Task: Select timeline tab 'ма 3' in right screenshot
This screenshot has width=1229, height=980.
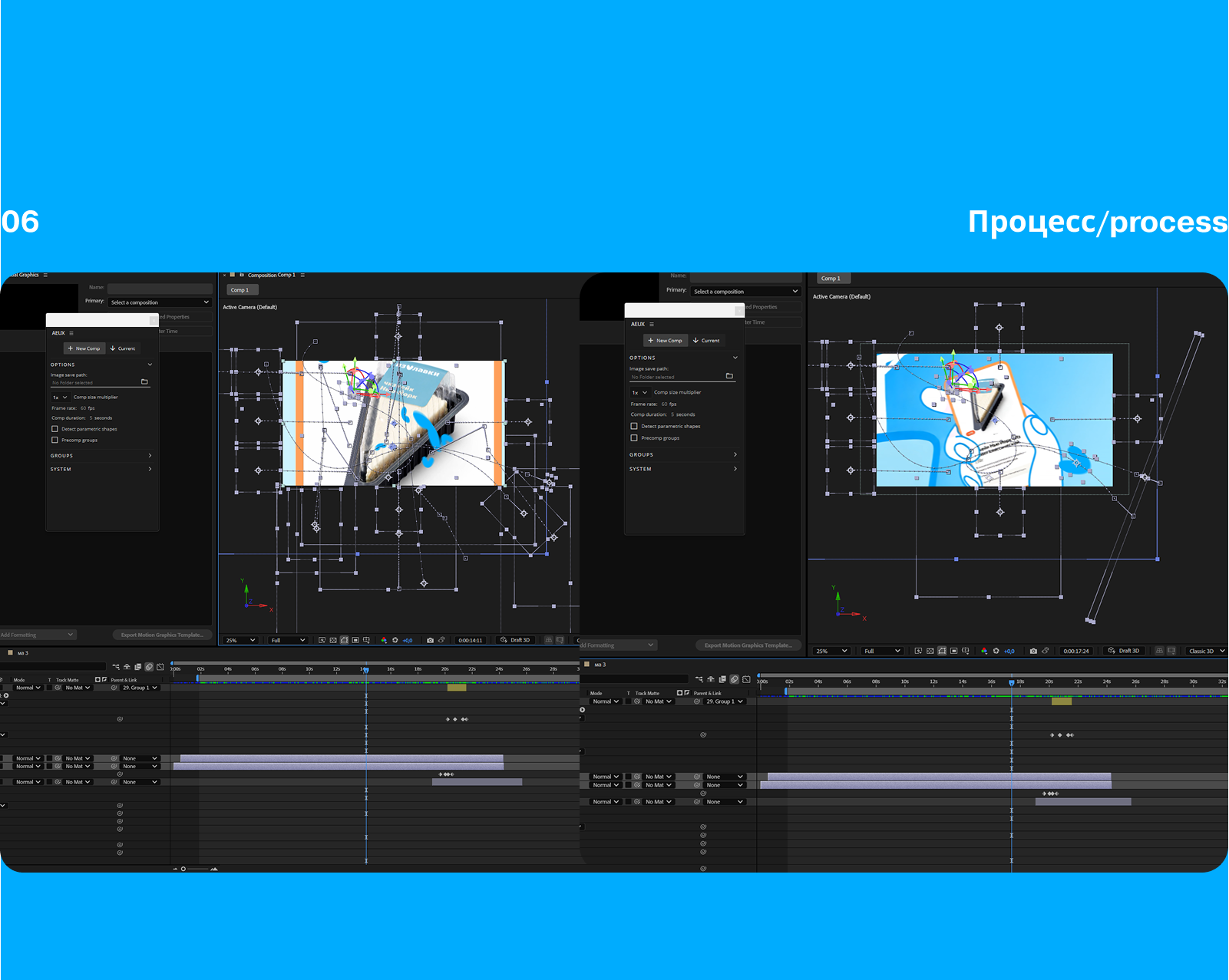Action: point(600,665)
